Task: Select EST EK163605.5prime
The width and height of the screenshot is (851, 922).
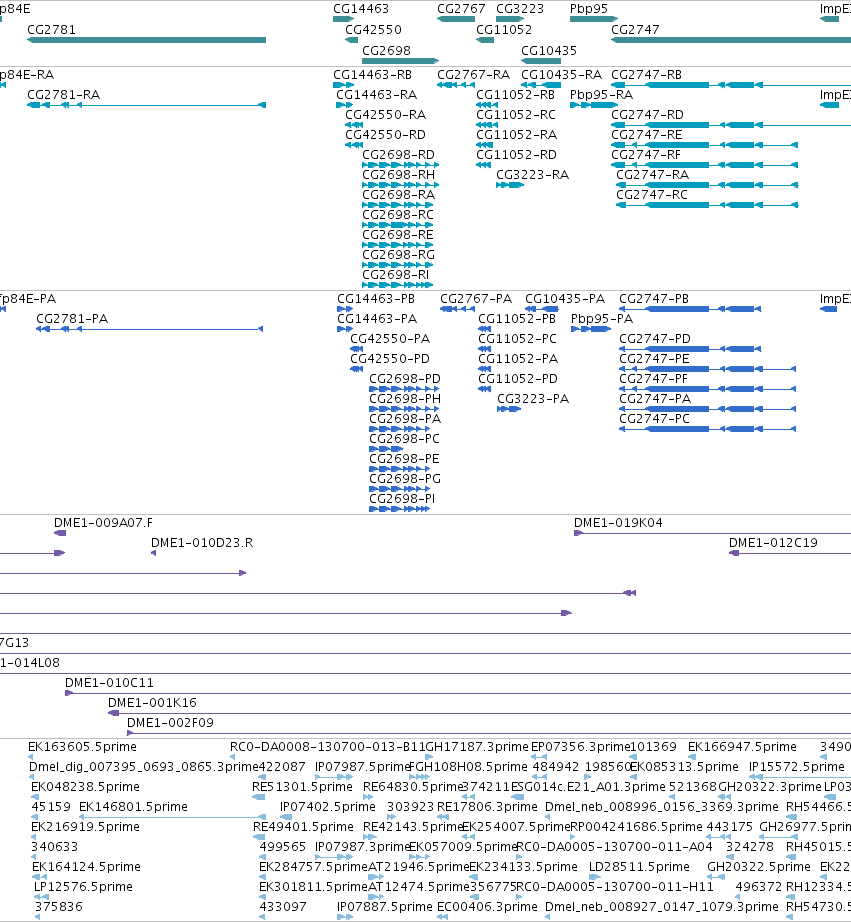Action: (82, 747)
